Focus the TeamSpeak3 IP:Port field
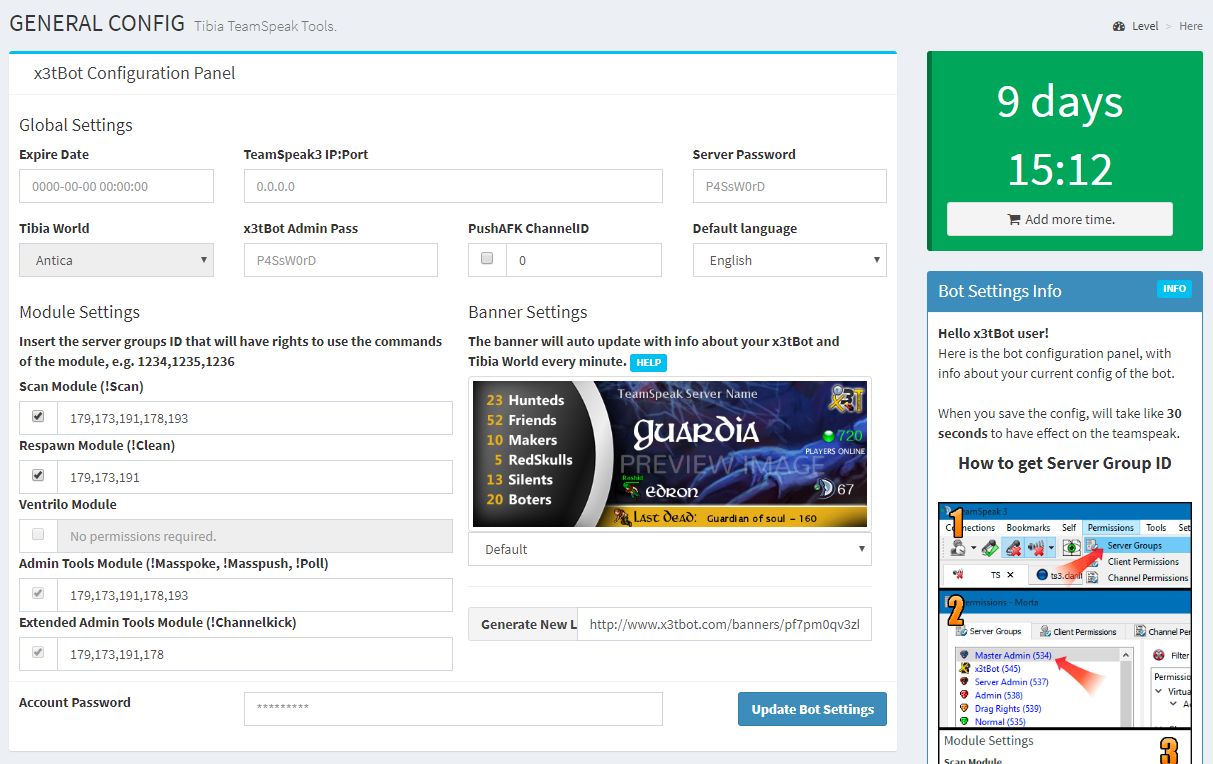Image resolution: width=1213 pixels, height=764 pixels. (453, 186)
